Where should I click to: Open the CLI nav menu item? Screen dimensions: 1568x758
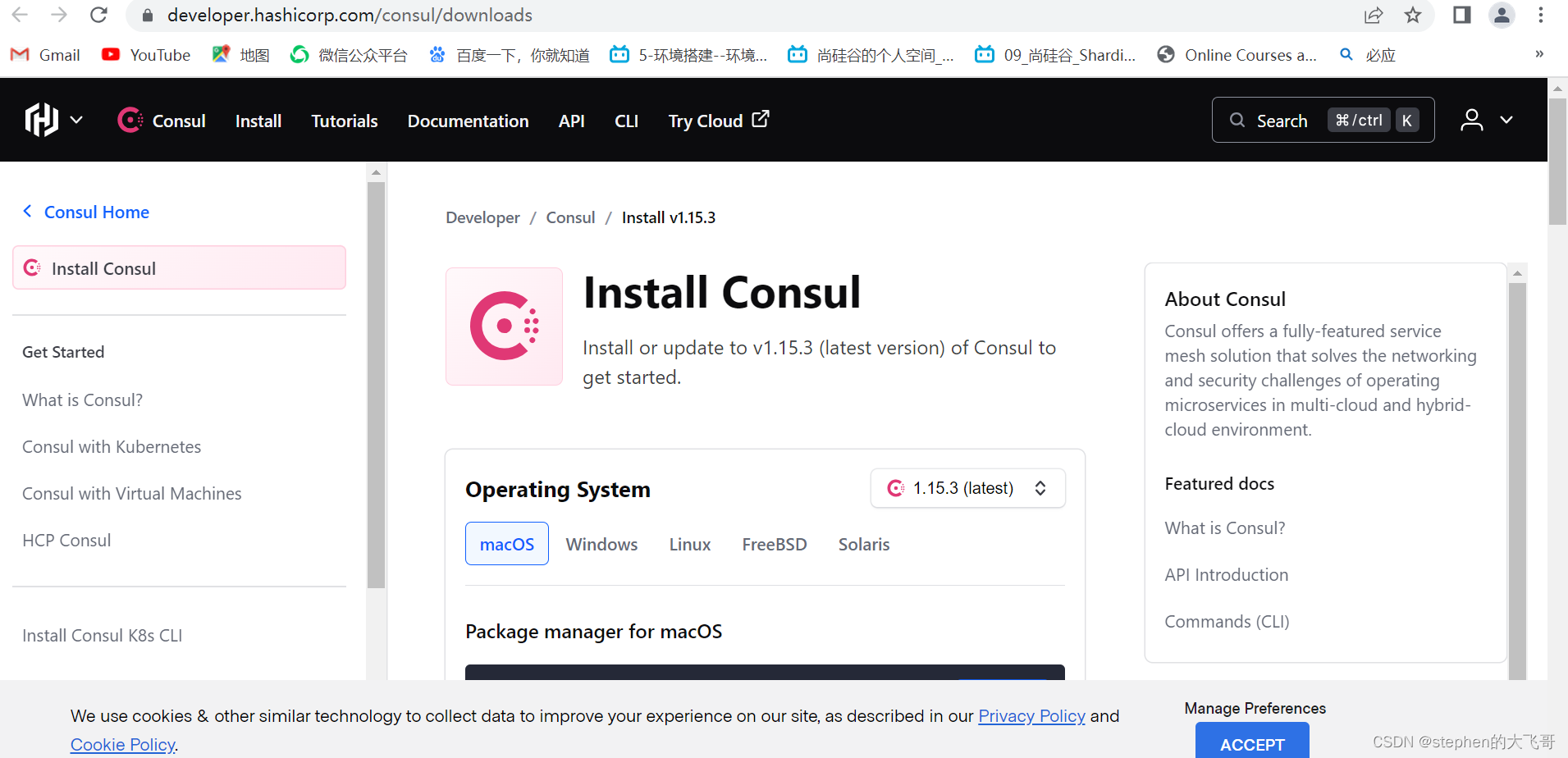coord(626,121)
